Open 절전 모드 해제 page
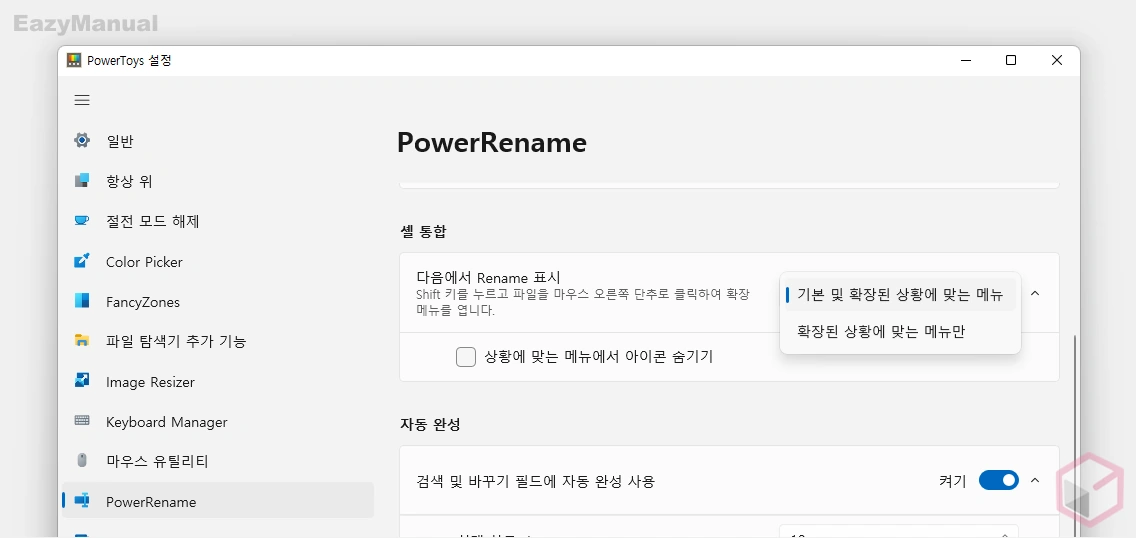This screenshot has height=538, width=1136. pos(218,221)
